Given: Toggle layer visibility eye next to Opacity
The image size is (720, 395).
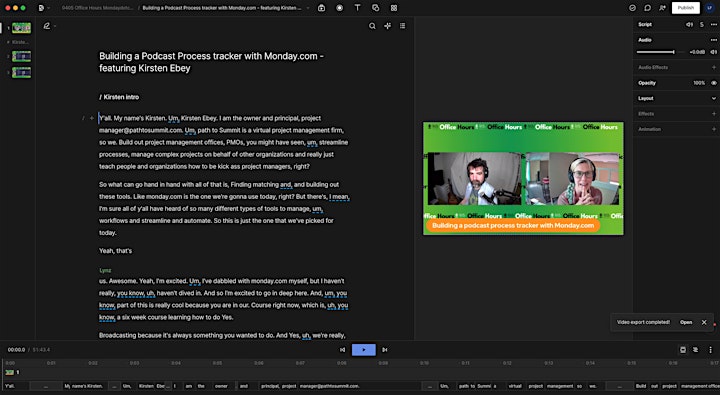Looking at the screenshot, I should pyautogui.click(x=714, y=83).
